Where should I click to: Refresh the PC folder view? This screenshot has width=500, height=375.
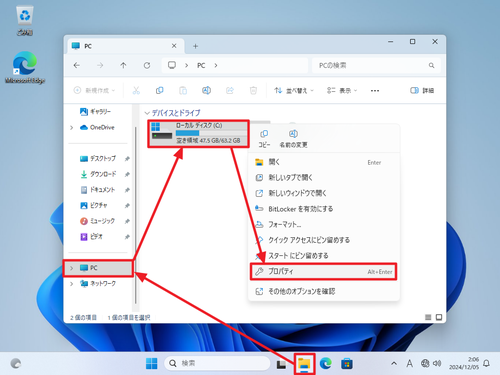coord(147,65)
